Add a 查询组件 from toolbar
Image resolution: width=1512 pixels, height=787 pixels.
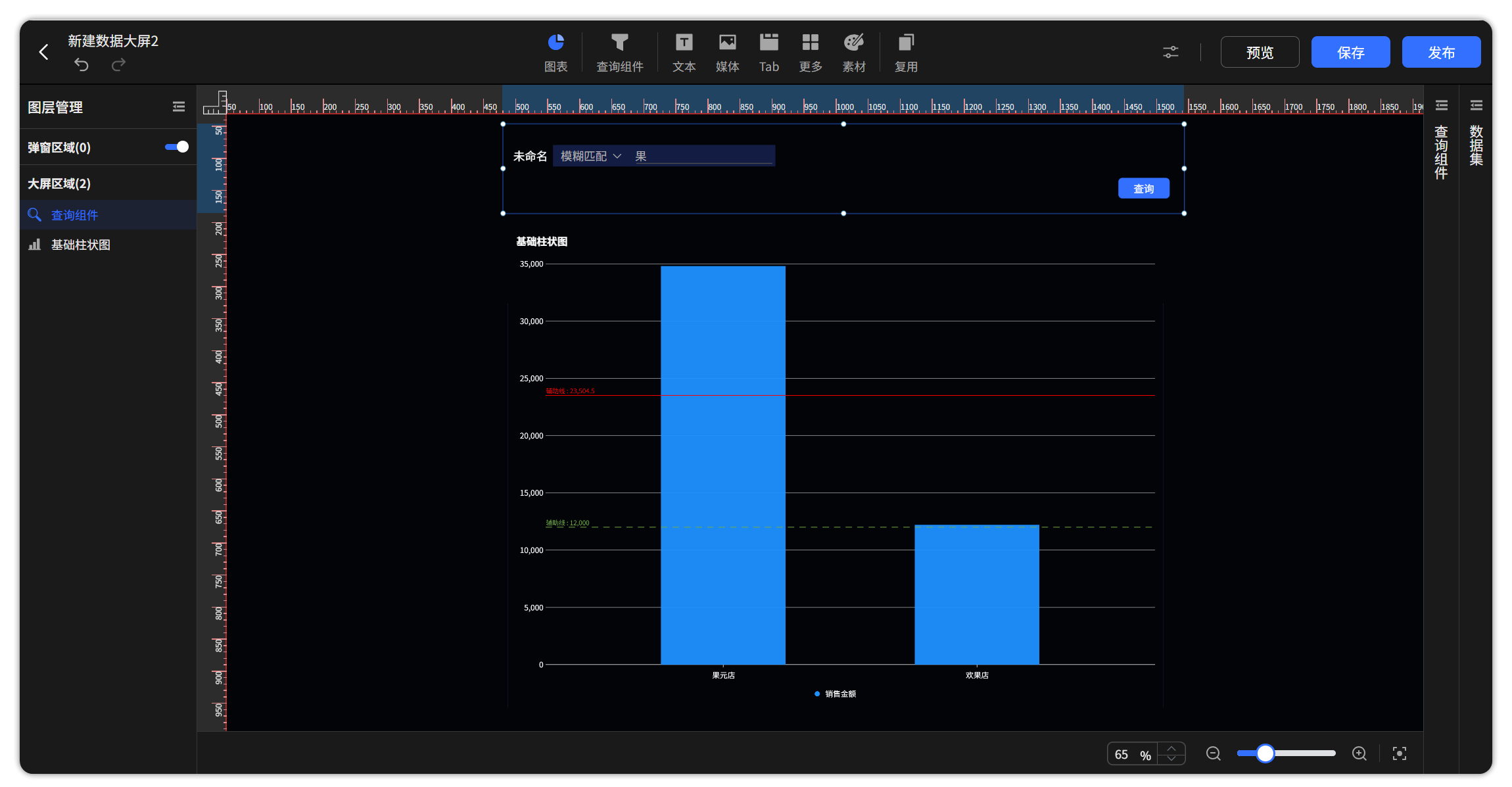click(x=620, y=53)
